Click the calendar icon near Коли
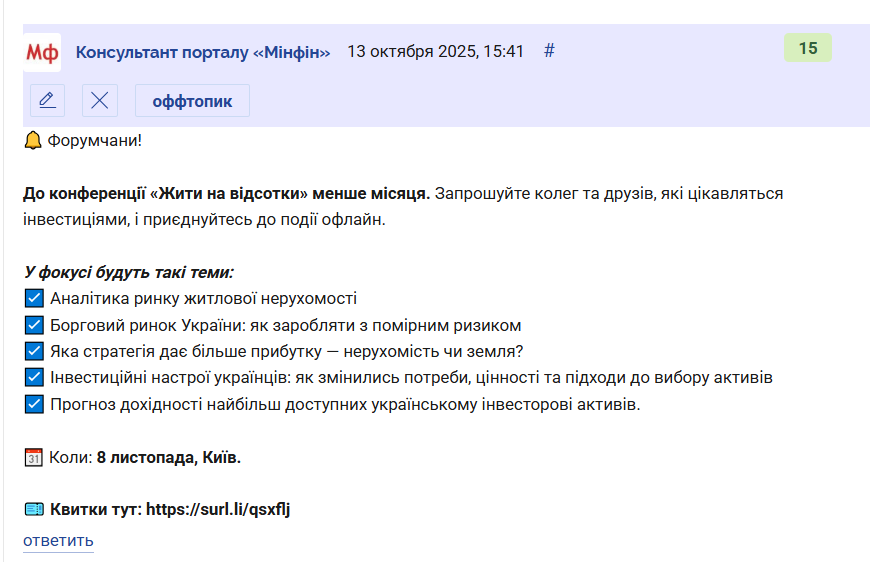 [x=33, y=458]
